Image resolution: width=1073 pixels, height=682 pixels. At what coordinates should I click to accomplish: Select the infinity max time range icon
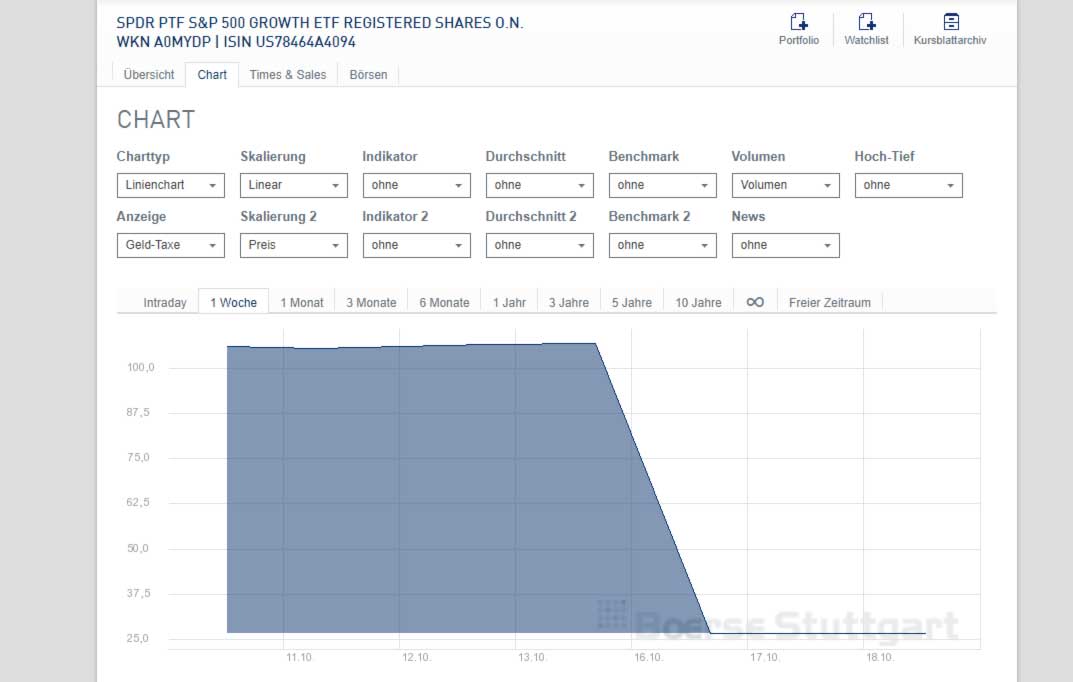click(755, 302)
